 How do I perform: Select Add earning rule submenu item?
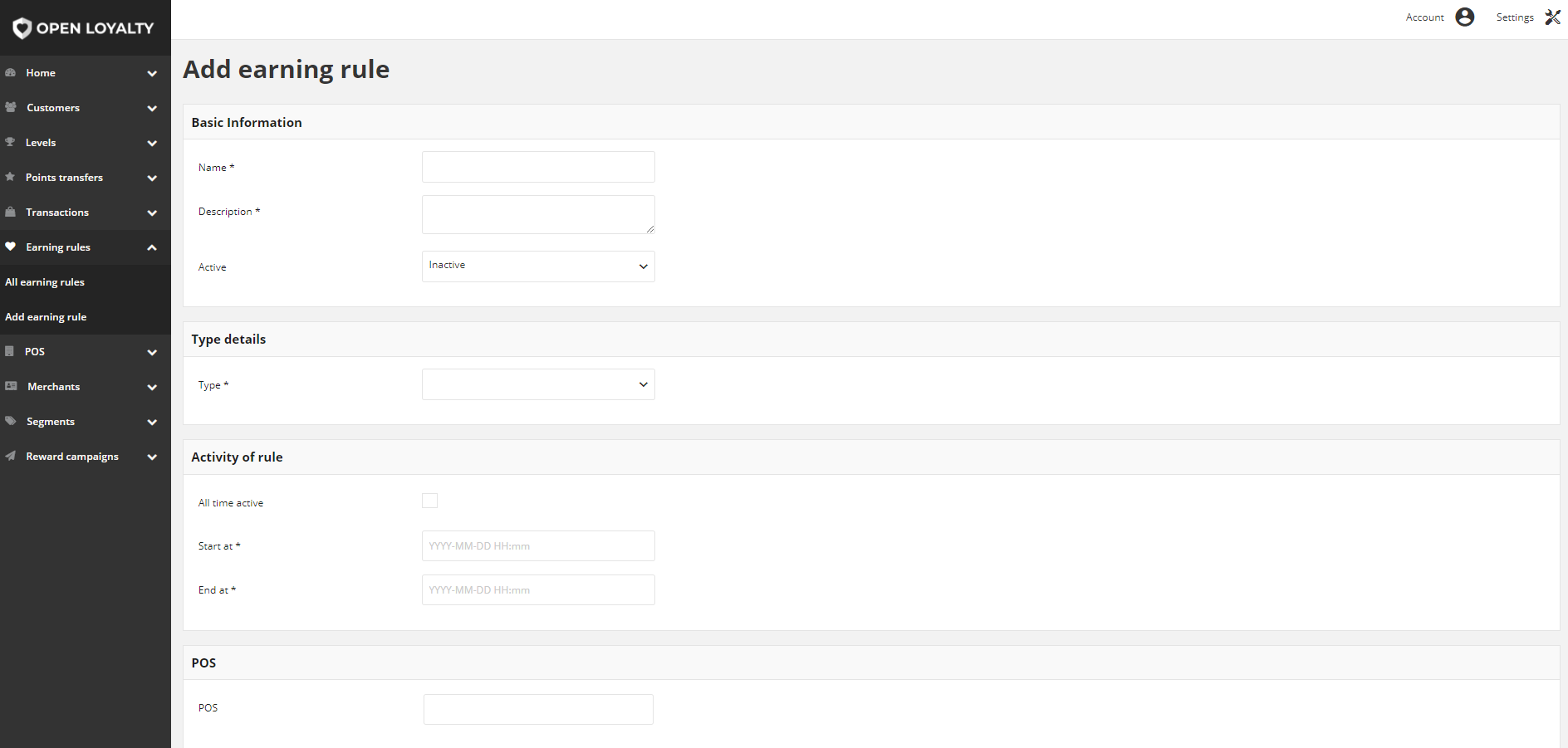coord(46,317)
